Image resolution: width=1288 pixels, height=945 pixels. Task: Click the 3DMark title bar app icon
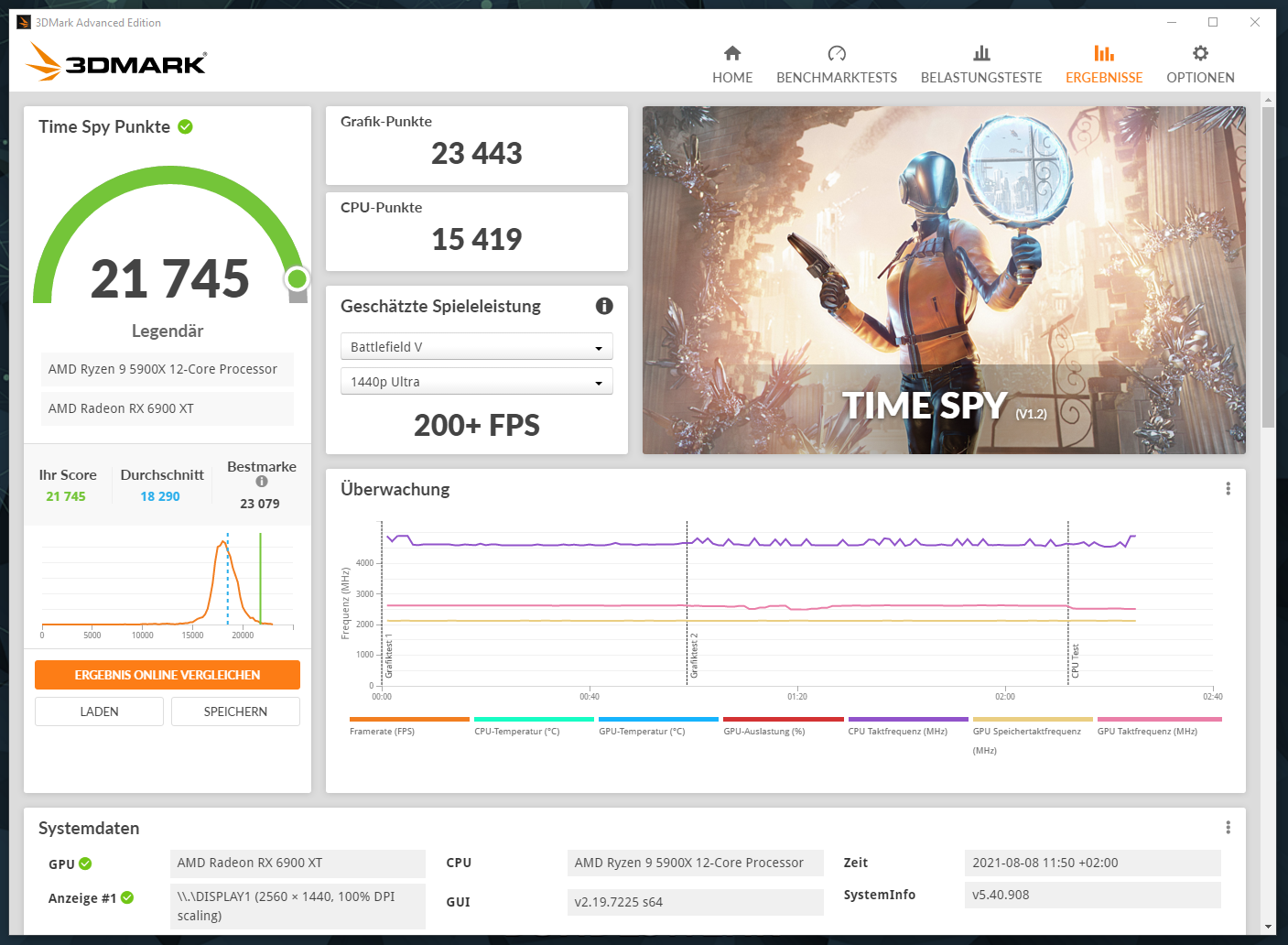(x=24, y=22)
